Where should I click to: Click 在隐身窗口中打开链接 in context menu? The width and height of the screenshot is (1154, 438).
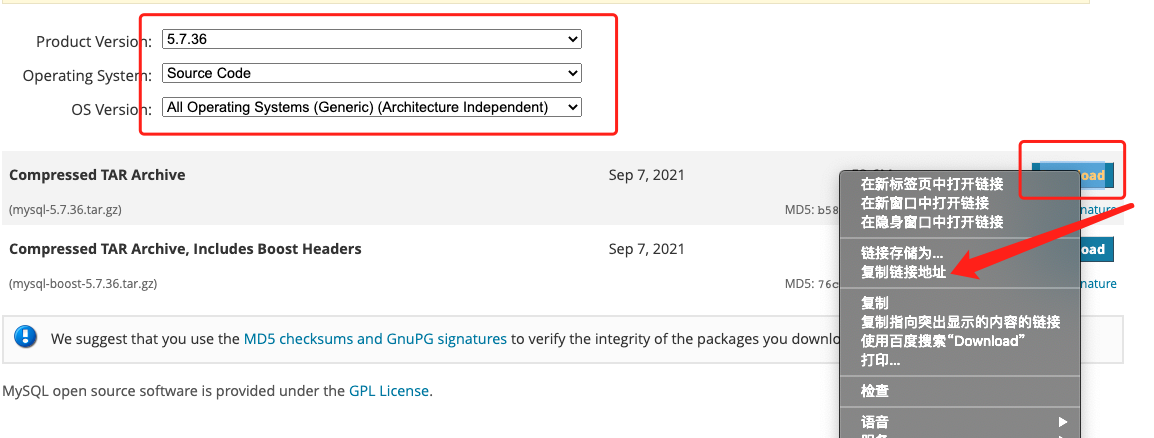pos(931,221)
